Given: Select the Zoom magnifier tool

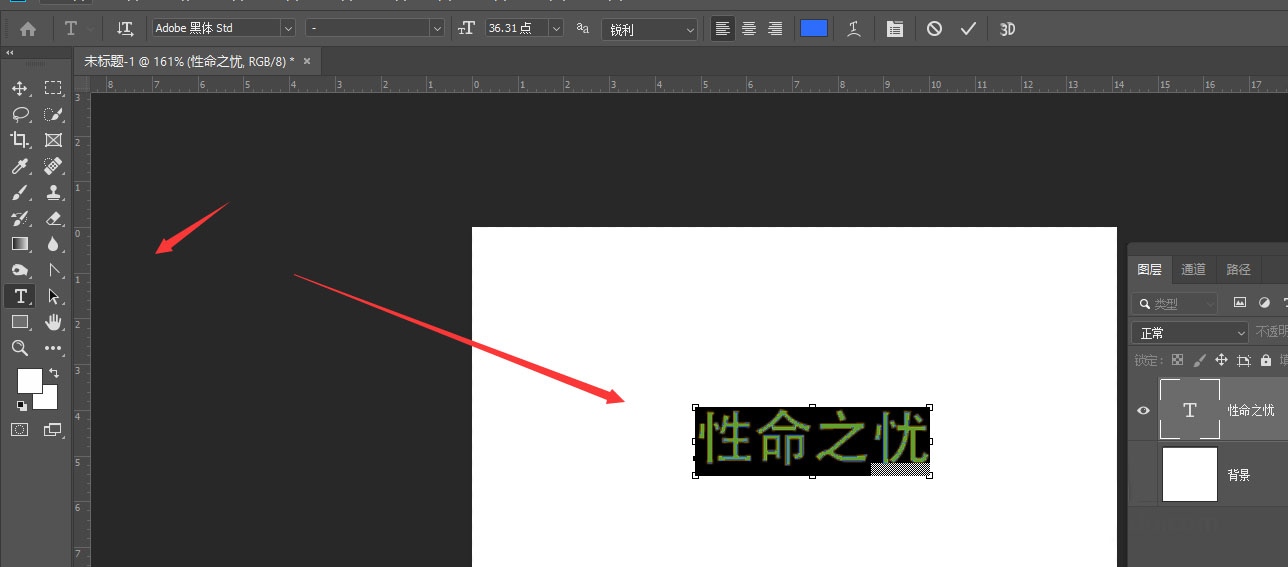Looking at the screenshot, I should click(20, 348).
